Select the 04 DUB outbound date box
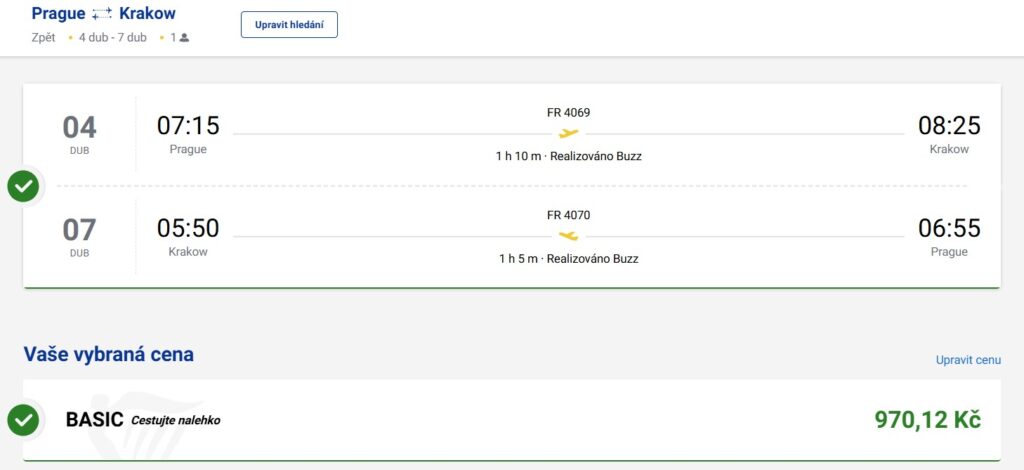This screenshot has width=1024, height=470. tap(80, 134)
